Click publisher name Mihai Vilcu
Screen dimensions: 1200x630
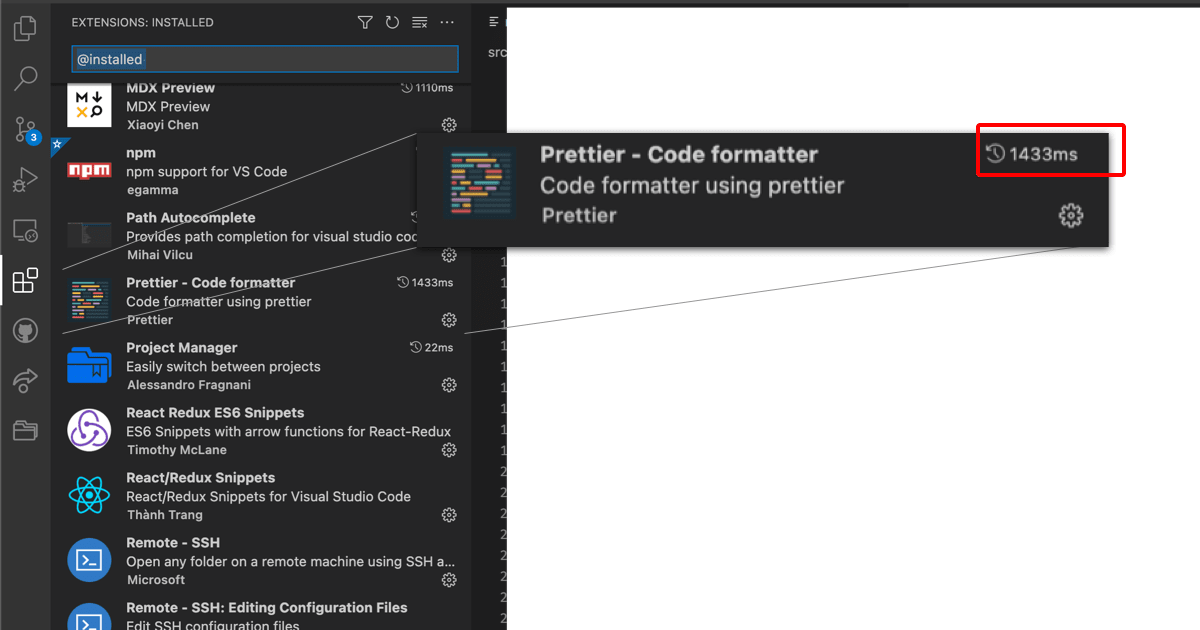tap(160, 255)
